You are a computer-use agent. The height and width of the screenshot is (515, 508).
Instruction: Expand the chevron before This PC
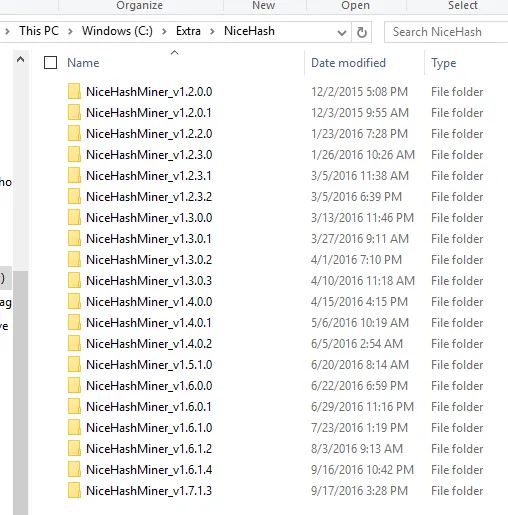coord(7,32)
